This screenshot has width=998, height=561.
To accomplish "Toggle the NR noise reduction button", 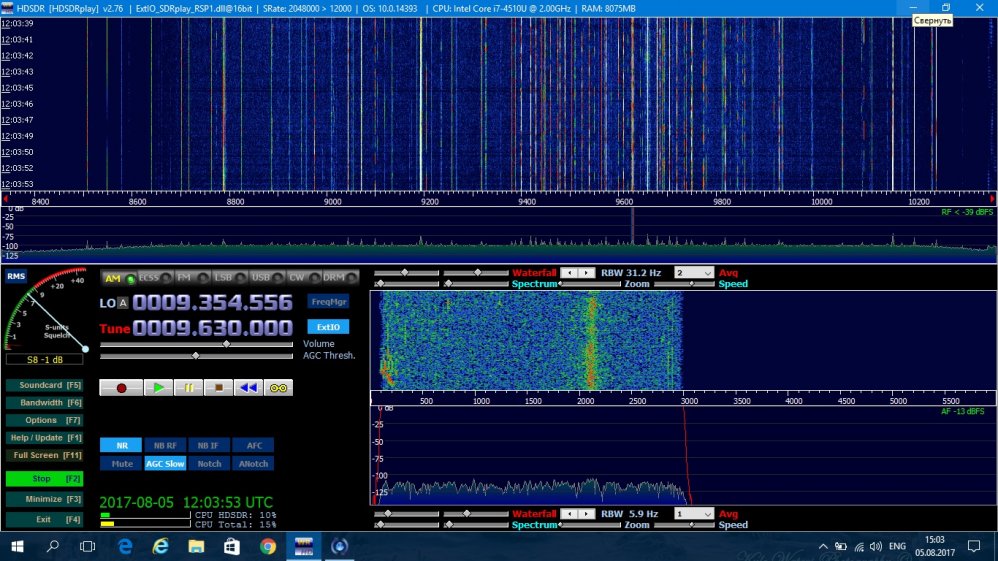I will (121, 445).
